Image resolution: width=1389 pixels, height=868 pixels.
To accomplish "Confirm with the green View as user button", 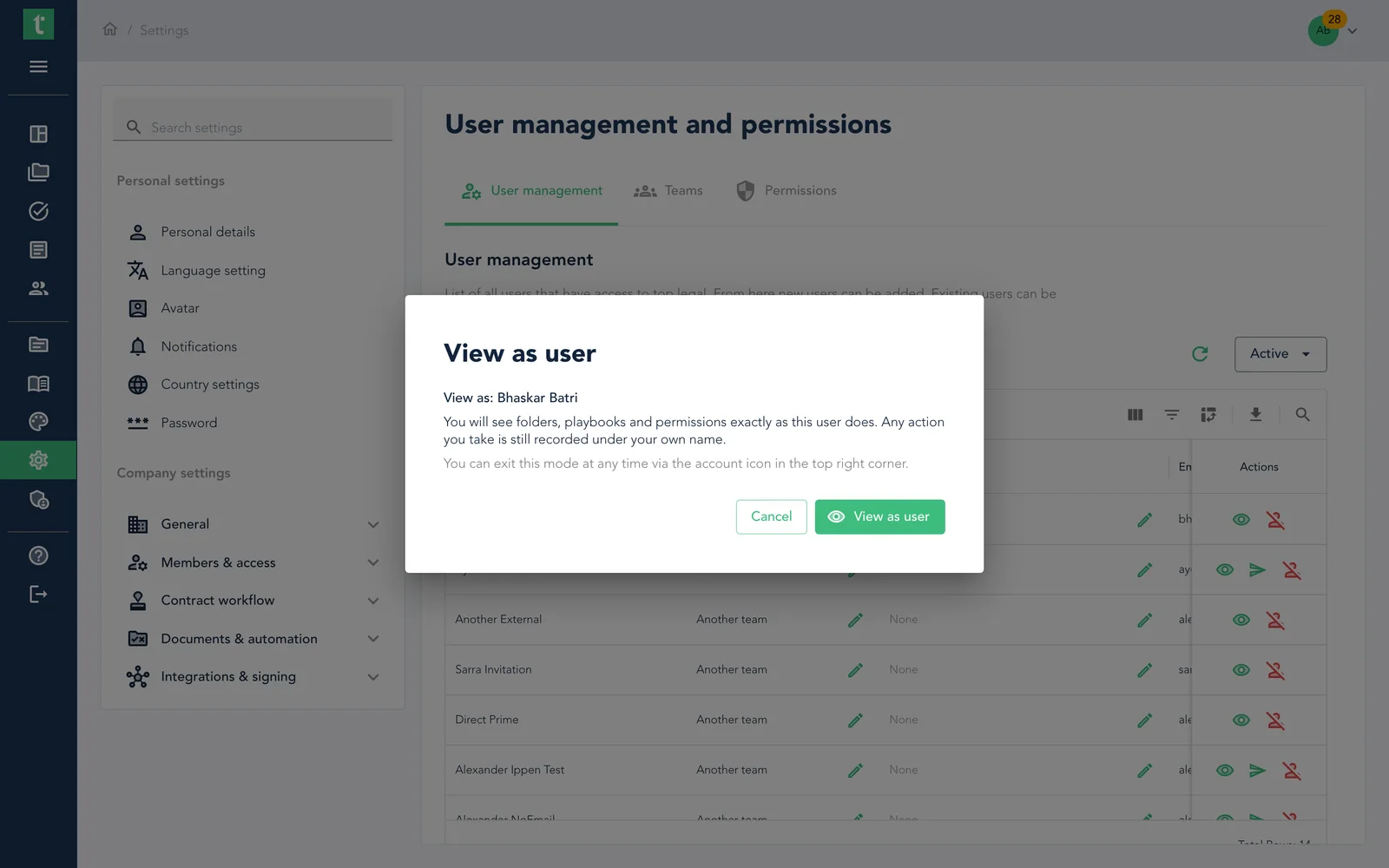I will tap(879, 516).
